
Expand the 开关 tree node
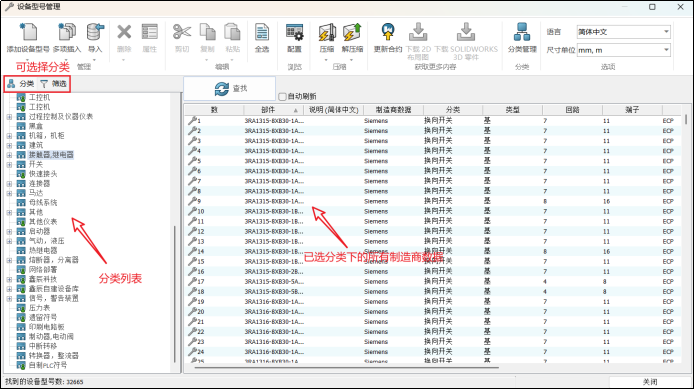[9, 164]
